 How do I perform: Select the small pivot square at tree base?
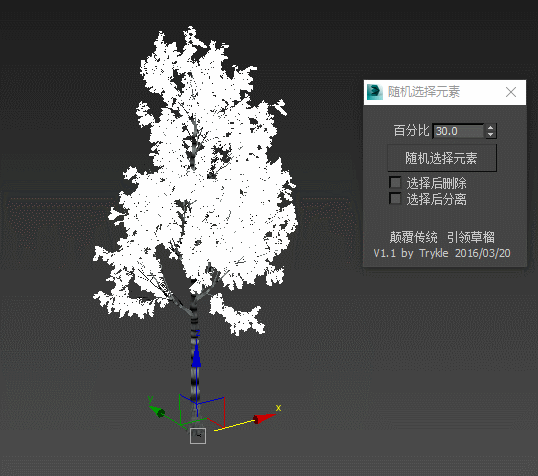198,436
